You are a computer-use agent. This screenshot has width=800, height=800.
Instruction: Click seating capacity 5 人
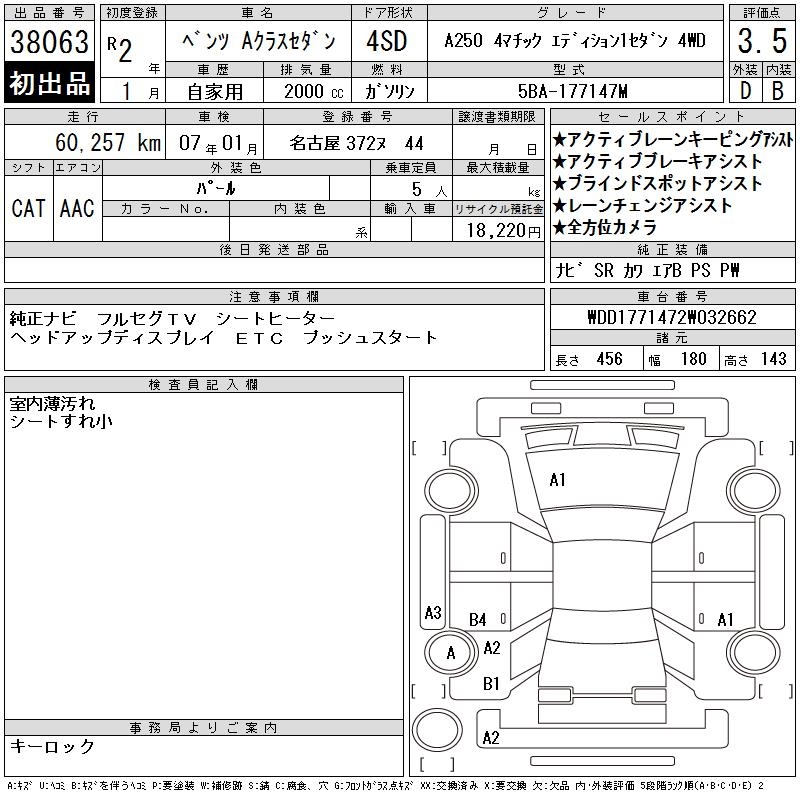click(x=429, y=190)
